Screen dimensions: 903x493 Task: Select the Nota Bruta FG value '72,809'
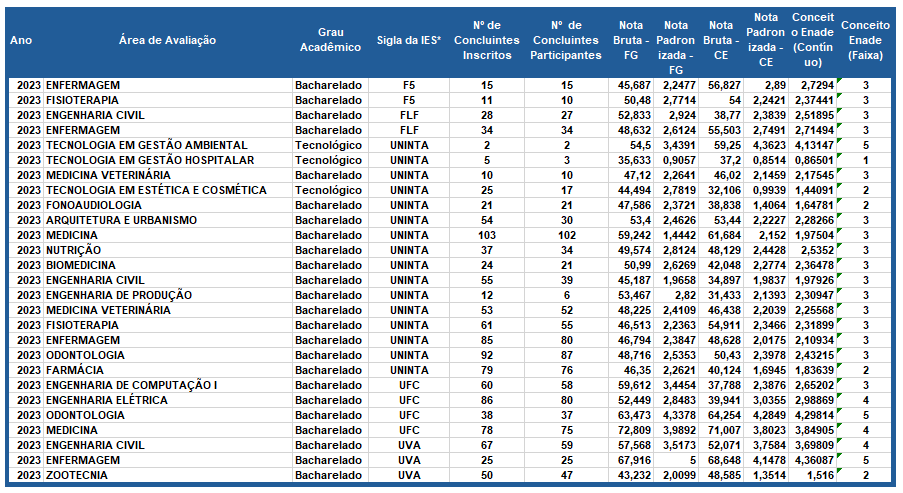pos(634,430)
